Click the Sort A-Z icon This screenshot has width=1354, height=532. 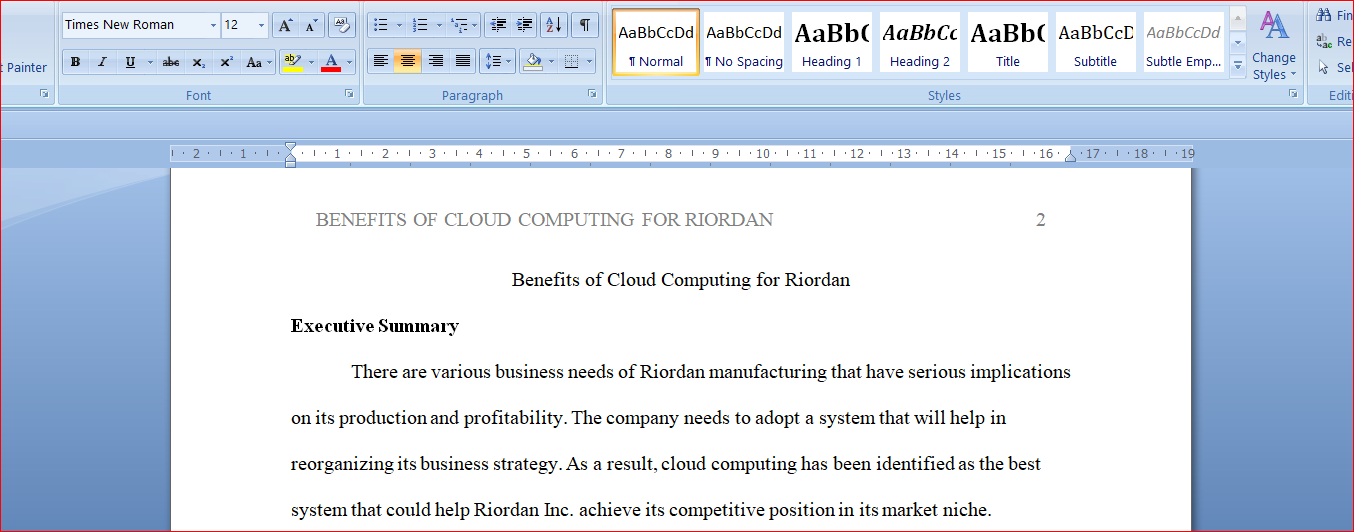coord(554,25)
